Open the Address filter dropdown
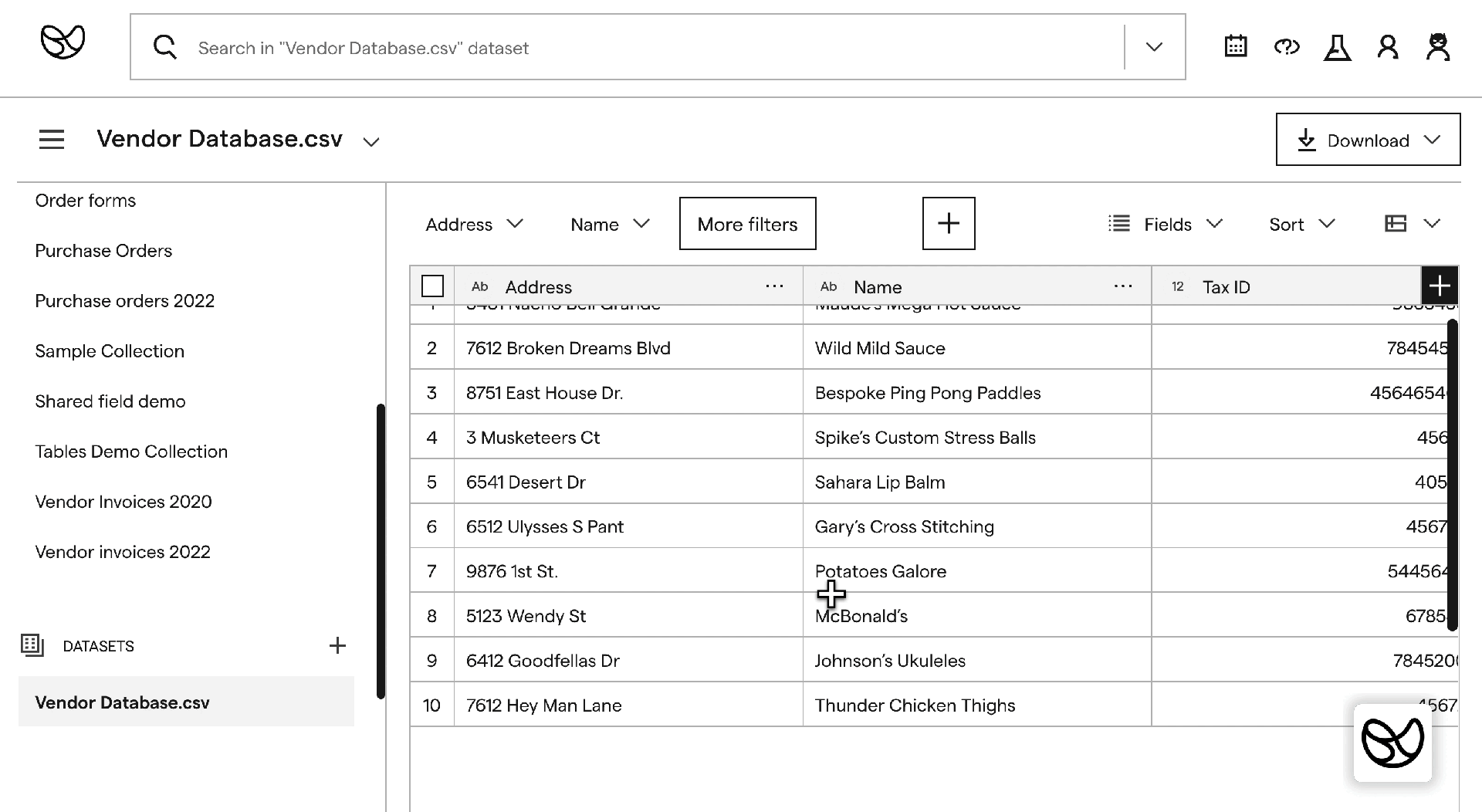The width and height of the screenshot is (1482, 812). 475,224
